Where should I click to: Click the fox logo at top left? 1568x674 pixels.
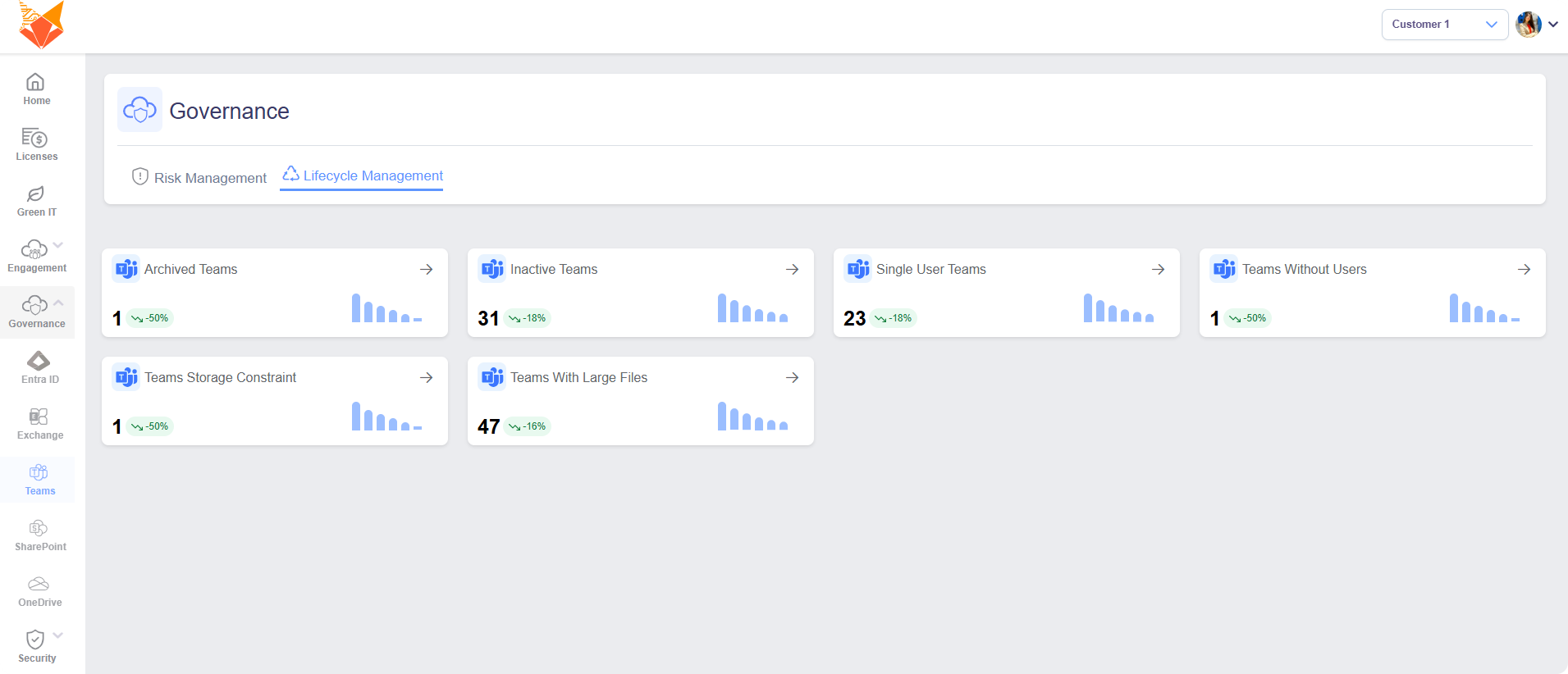[41, 25]
